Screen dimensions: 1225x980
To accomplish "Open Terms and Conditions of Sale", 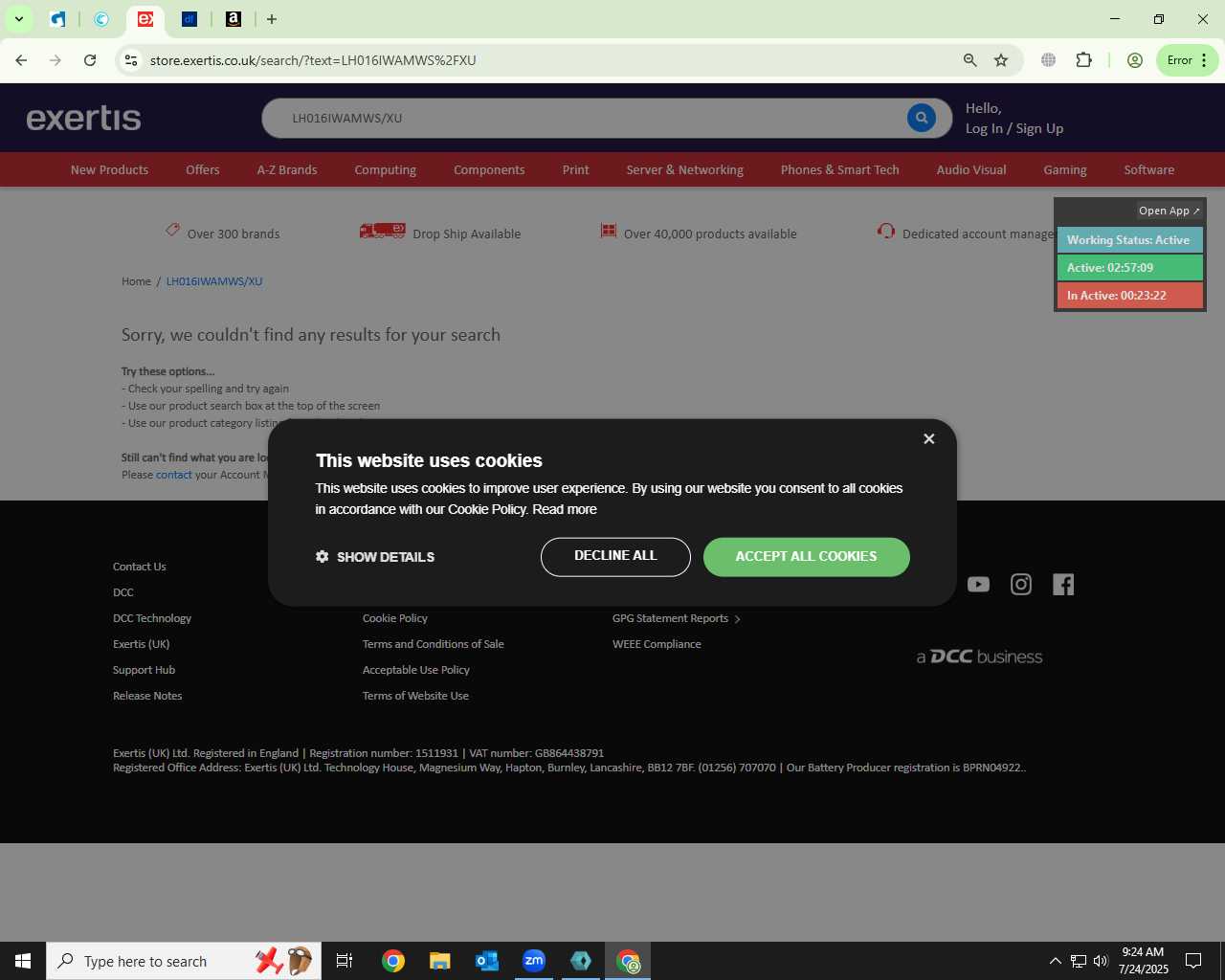I will [x=434, y=644].
